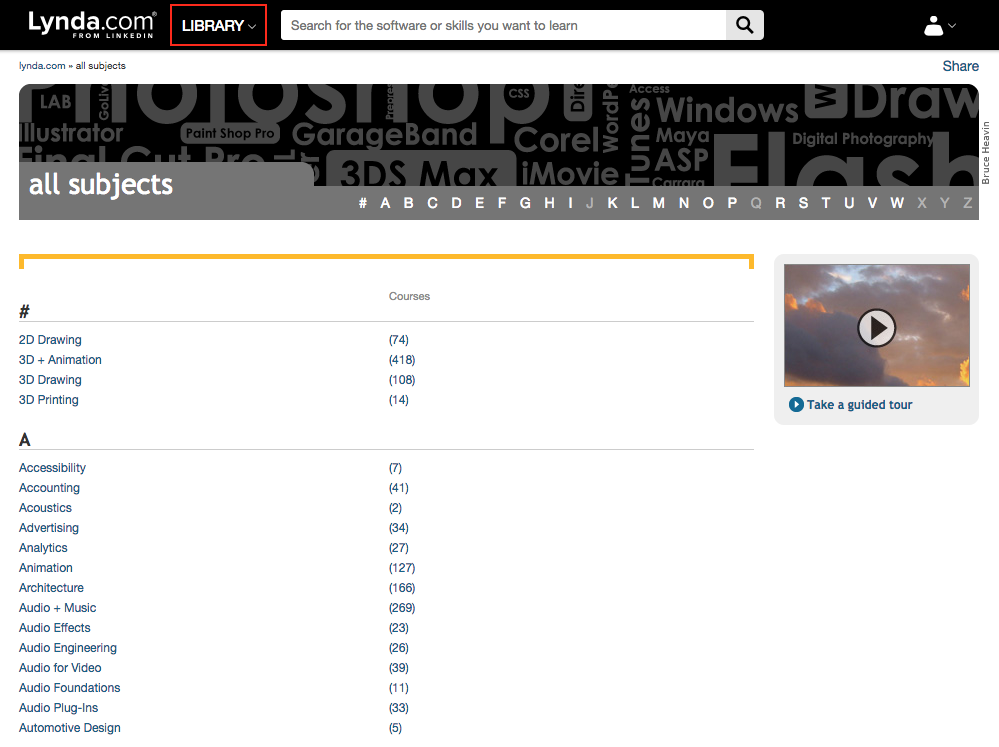Open the 2D Drawing subject
Image resolution: width=999 pixels, height=747 pixels.
tap(50, 340)
